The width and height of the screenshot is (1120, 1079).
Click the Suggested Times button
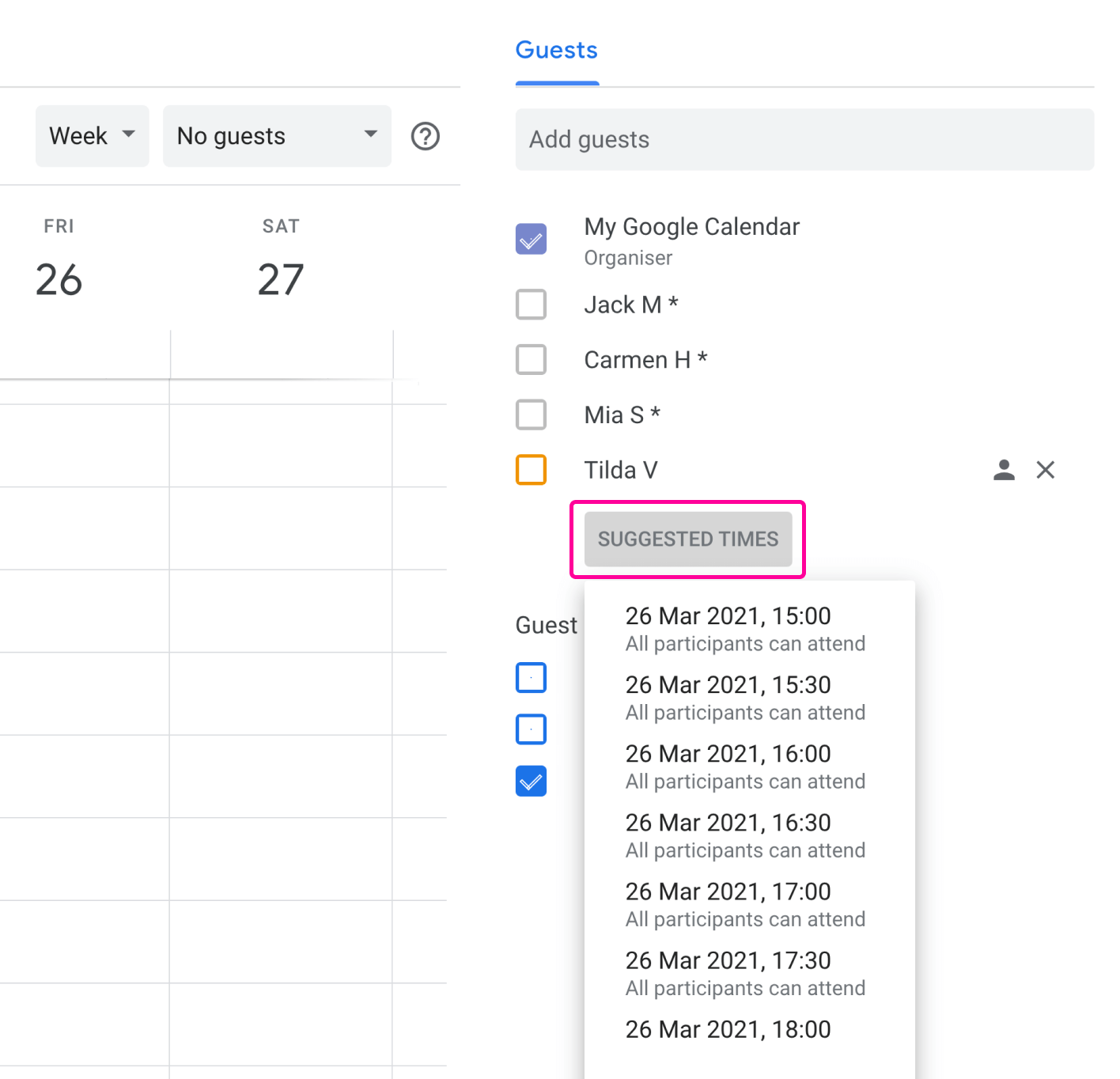coord(687,539)
